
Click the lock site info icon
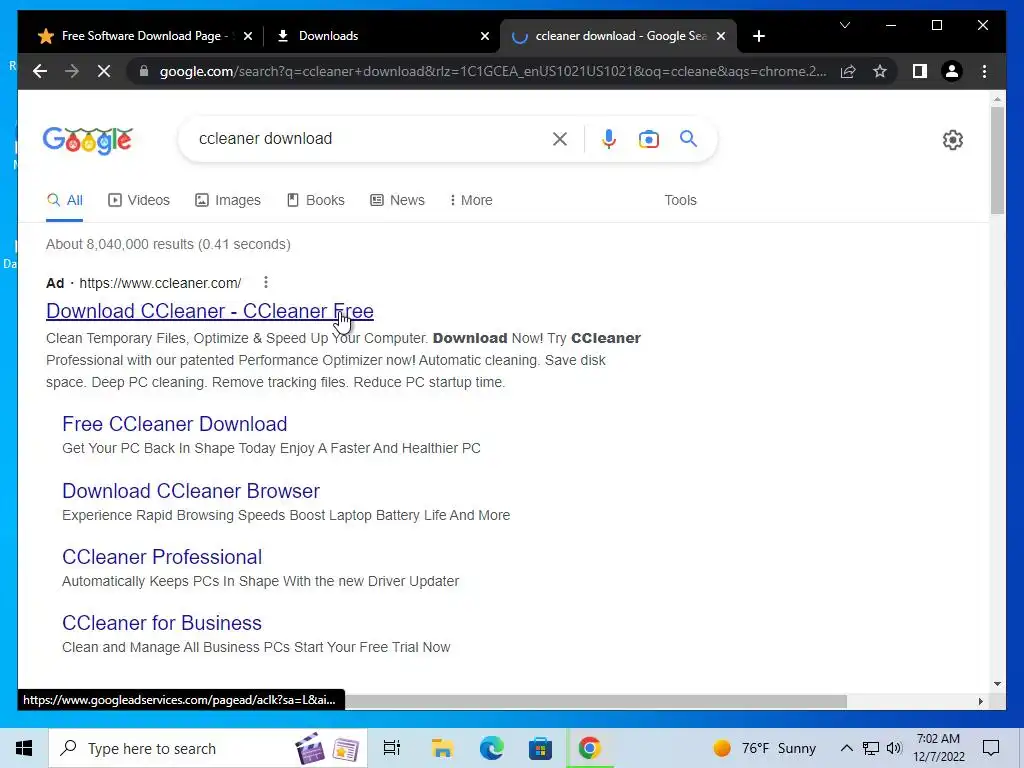click(144, 71)
